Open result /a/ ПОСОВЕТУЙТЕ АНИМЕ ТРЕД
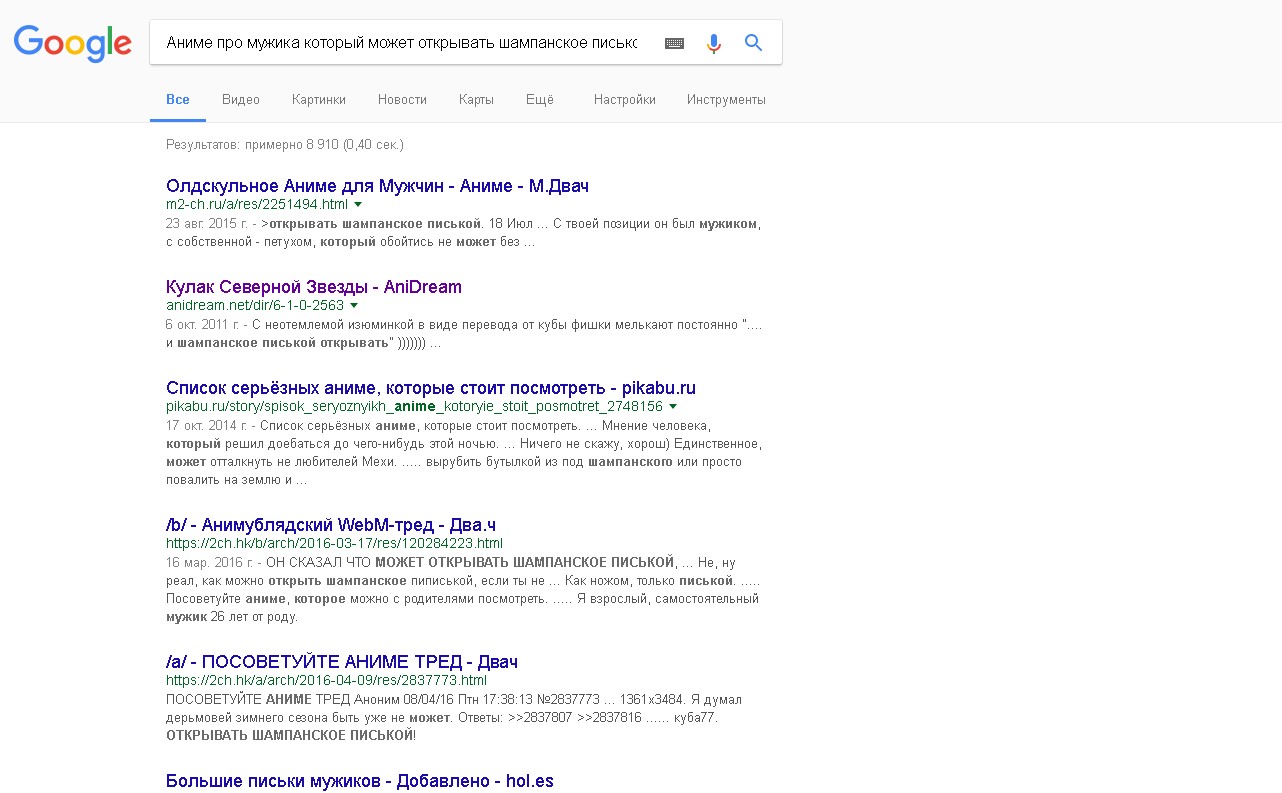1282x793 pixels. pos(342,662)
